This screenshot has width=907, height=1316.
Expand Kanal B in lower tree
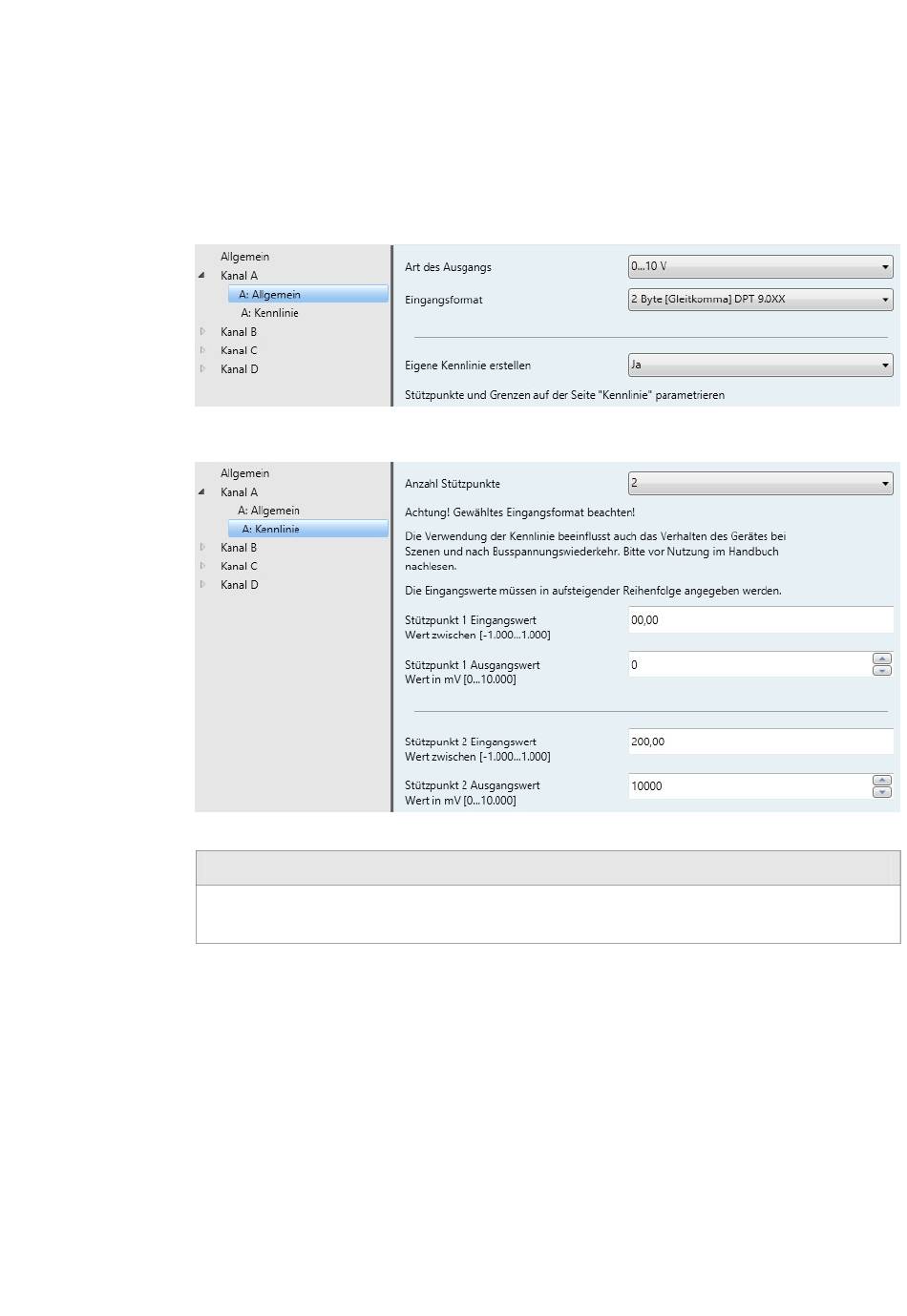202,548
